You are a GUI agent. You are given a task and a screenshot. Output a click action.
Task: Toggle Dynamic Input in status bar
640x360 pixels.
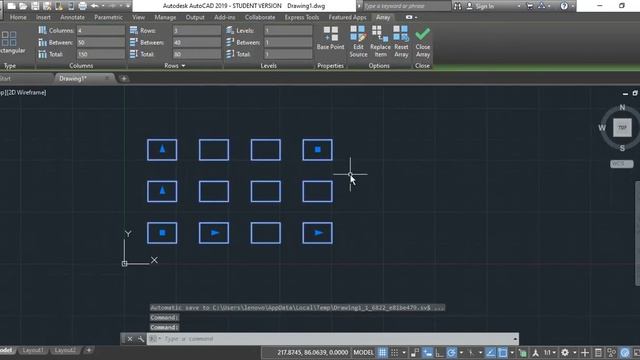click(x=427, y=352)
